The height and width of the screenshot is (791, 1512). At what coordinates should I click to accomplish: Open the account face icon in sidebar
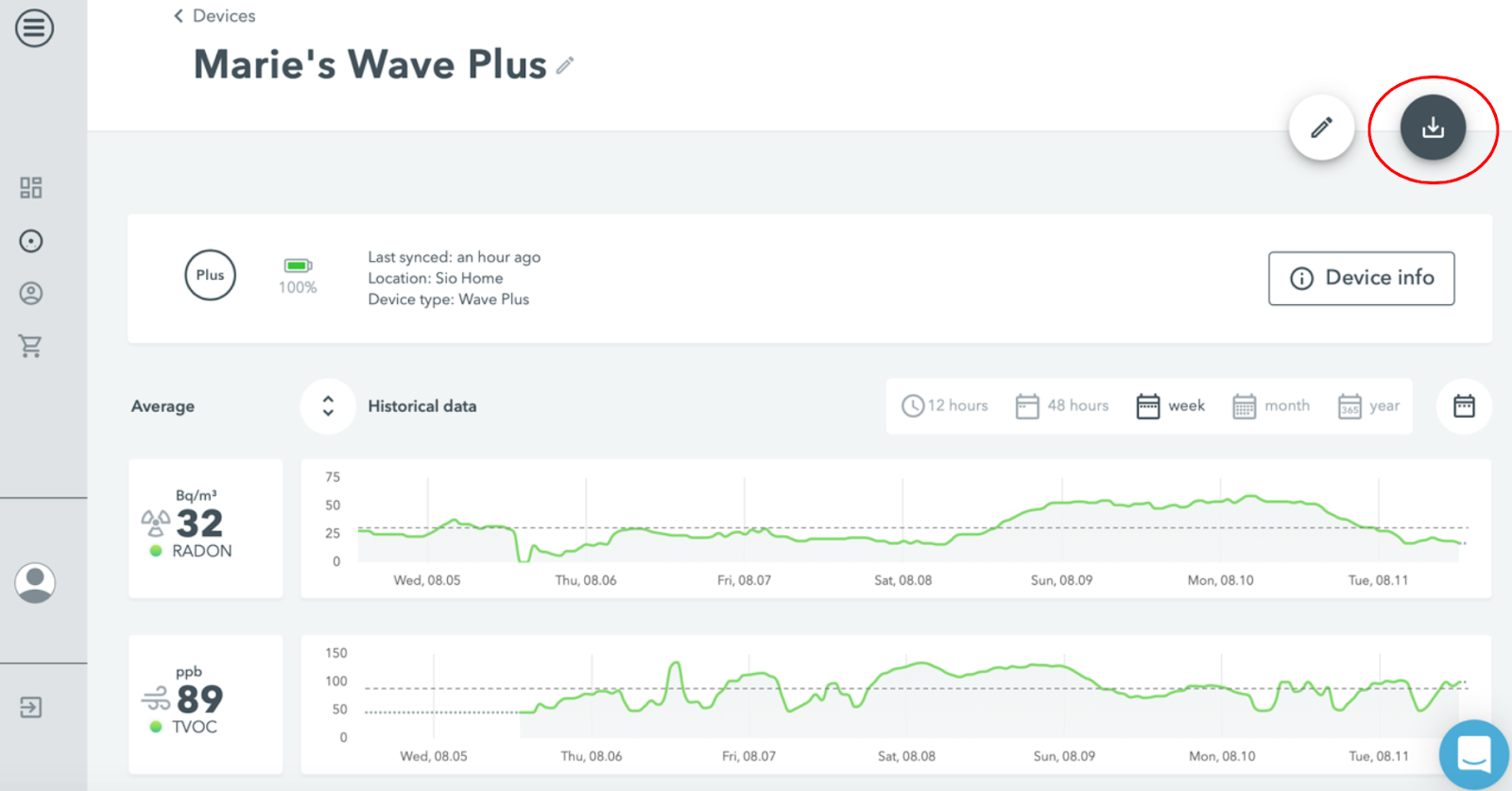(x=31, y=294)
